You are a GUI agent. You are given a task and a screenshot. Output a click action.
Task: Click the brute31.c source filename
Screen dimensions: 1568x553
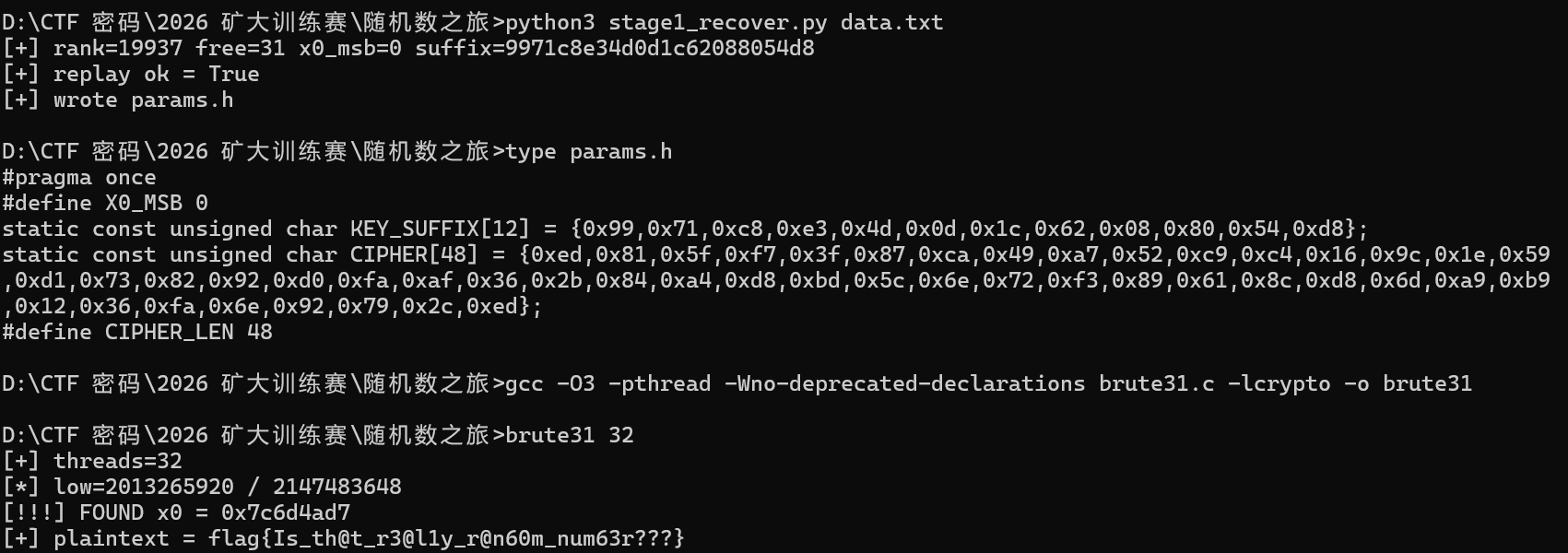pos(1156,383)
